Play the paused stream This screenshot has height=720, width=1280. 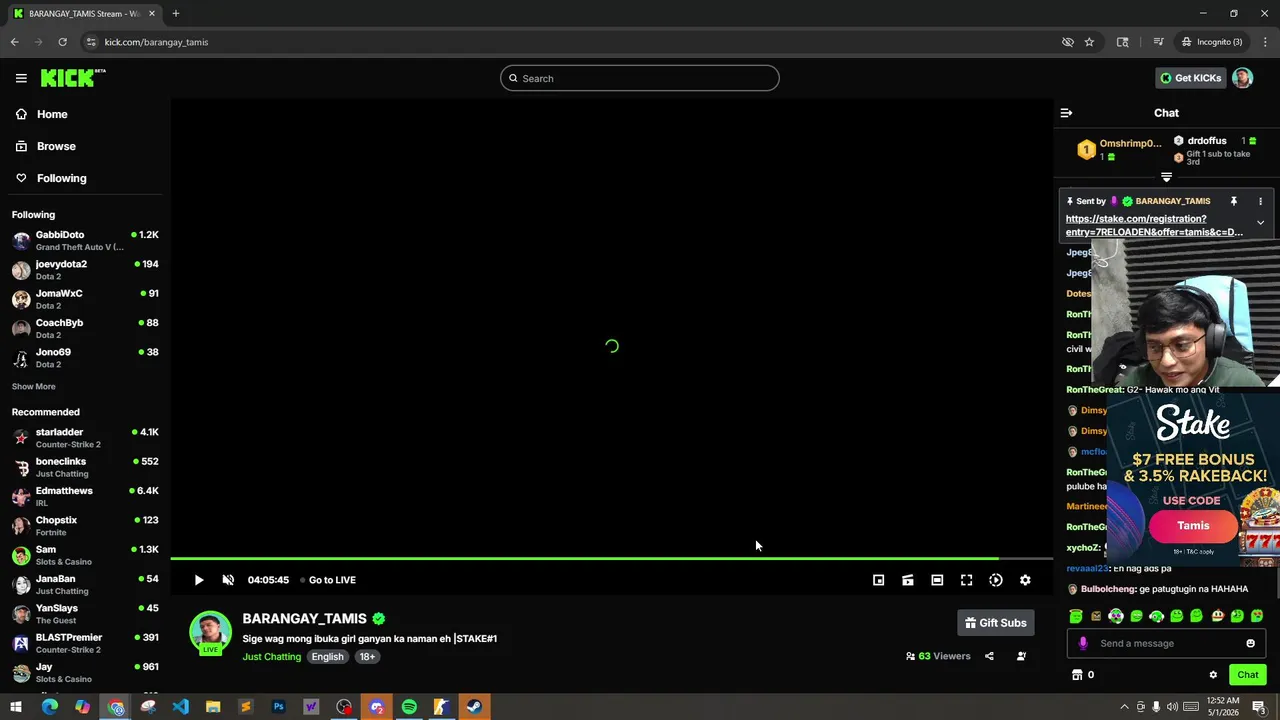click(198, 580)
